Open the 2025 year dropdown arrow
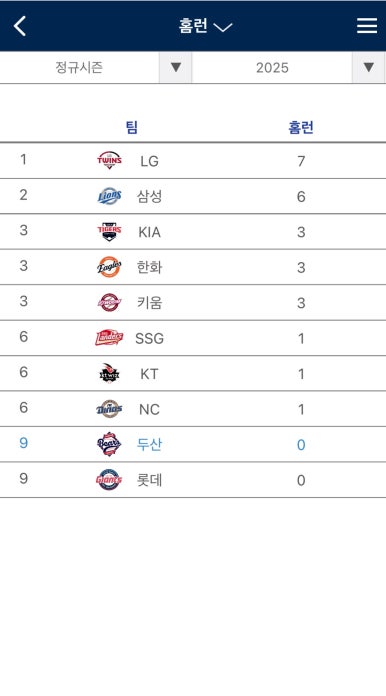The image size is (386, 696). tap(368, 67)
